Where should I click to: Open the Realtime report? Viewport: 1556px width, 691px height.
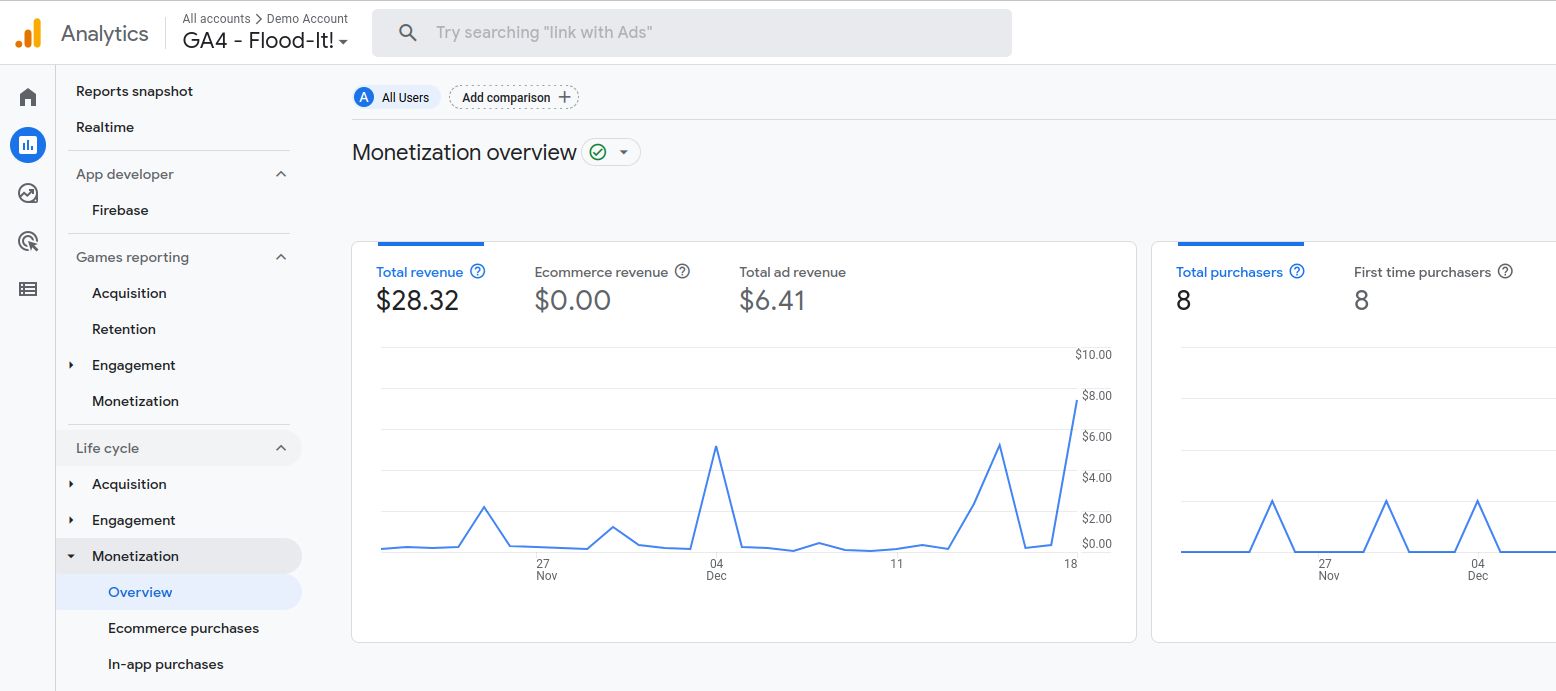coord(105,127)
